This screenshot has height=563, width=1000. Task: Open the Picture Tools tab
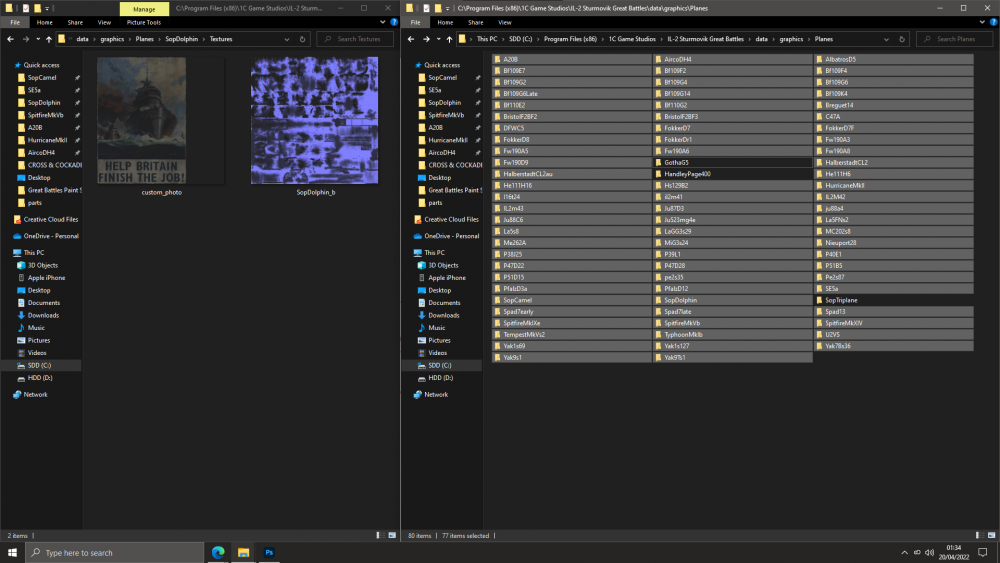(x=143, y=22)
